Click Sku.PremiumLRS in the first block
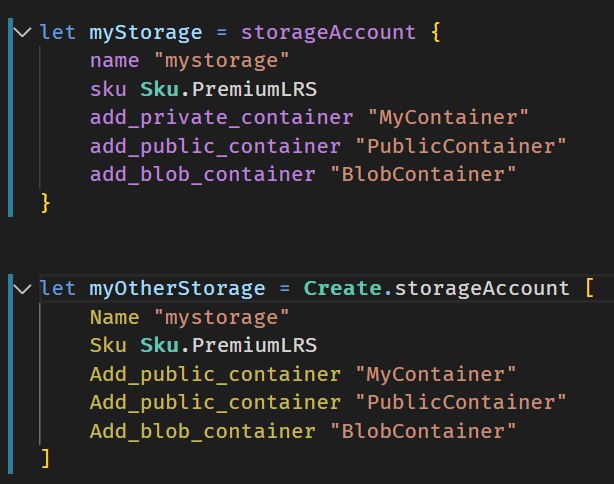614x484 pixels. tap(228, 89)
